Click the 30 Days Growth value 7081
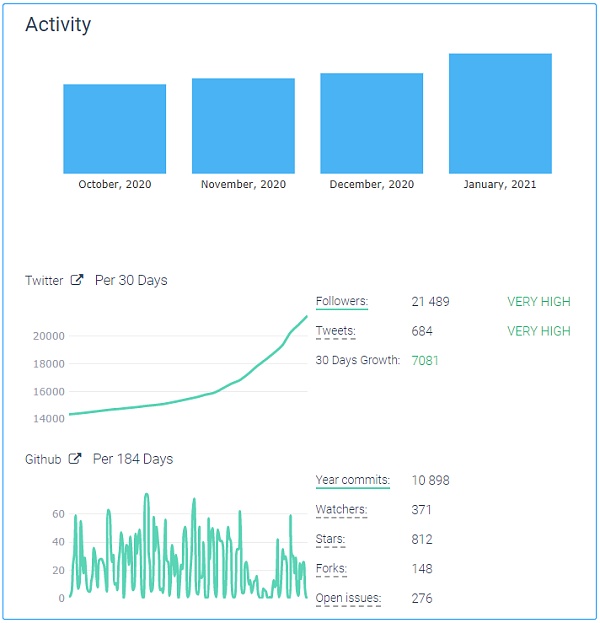Viewport: 600px width, 623px height. click(425, 360)
